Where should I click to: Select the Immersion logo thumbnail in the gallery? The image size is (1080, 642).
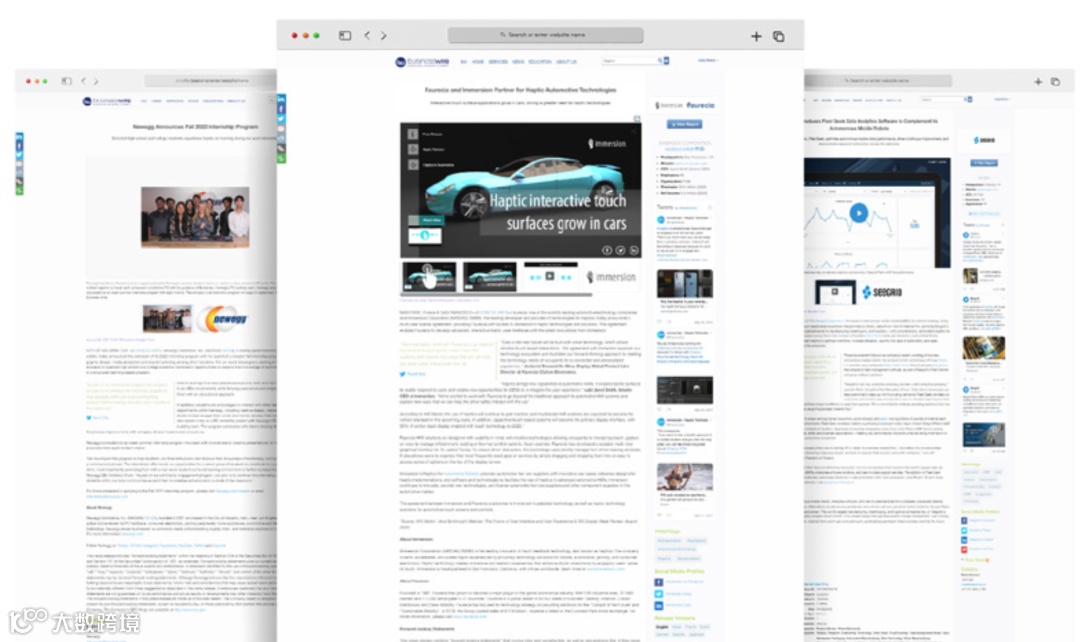(x=612, y=277)
